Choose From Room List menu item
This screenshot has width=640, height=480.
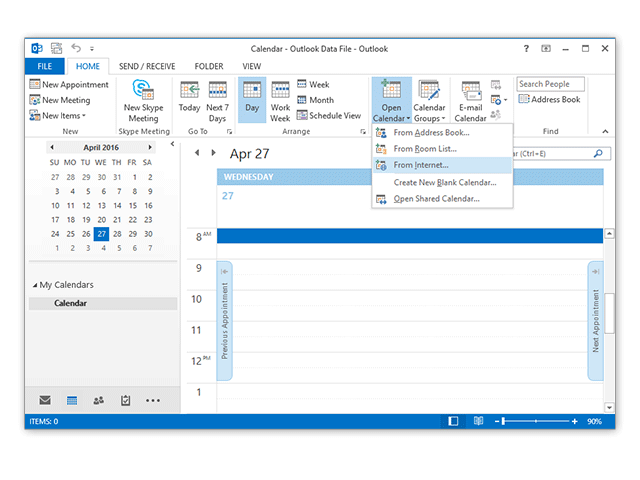(x=442, y=149)
